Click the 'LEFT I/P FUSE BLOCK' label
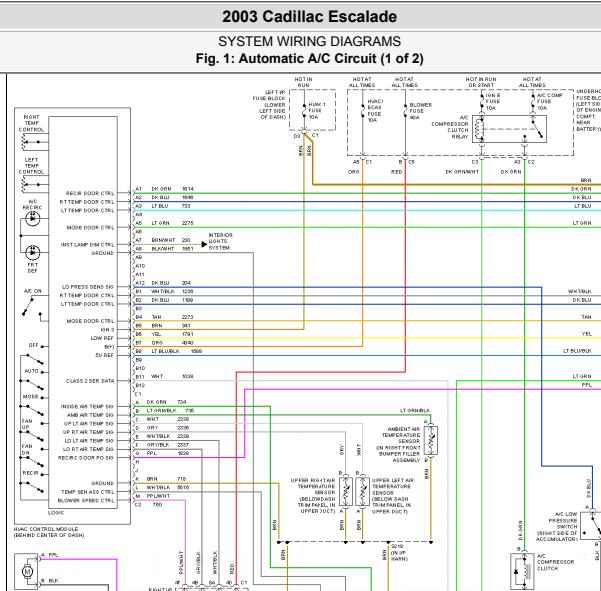Screen dimensions: 601x591 (x=269, y=105)
